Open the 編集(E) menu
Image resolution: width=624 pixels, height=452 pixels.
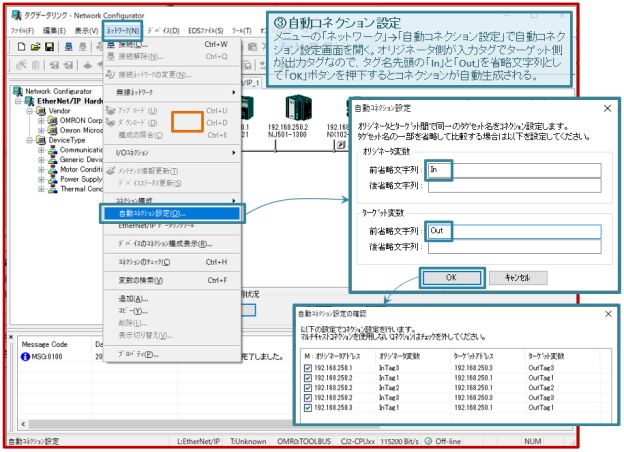pos(54,31)
